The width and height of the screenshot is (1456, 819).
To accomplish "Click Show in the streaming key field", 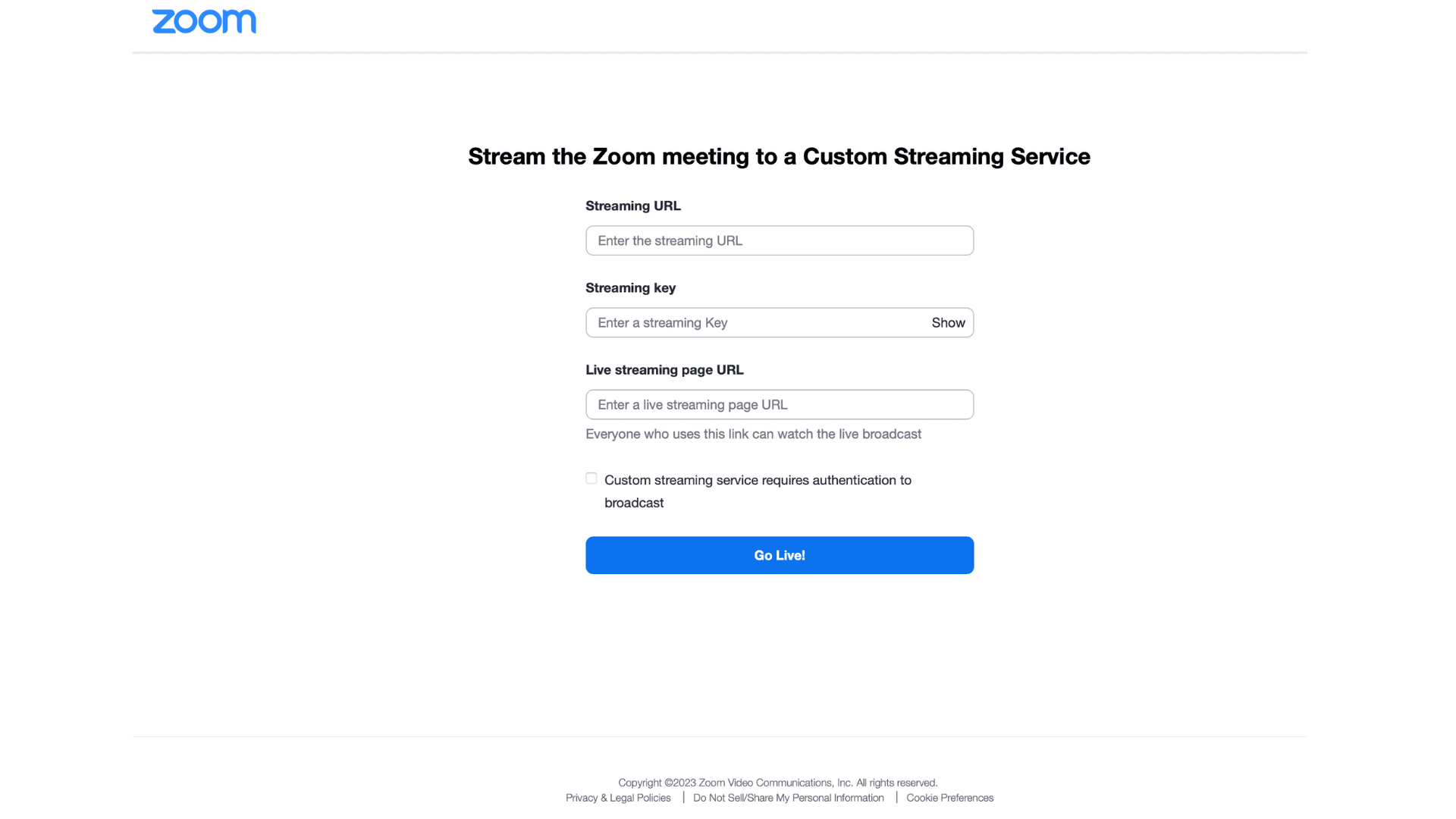I will pos(948,322).
